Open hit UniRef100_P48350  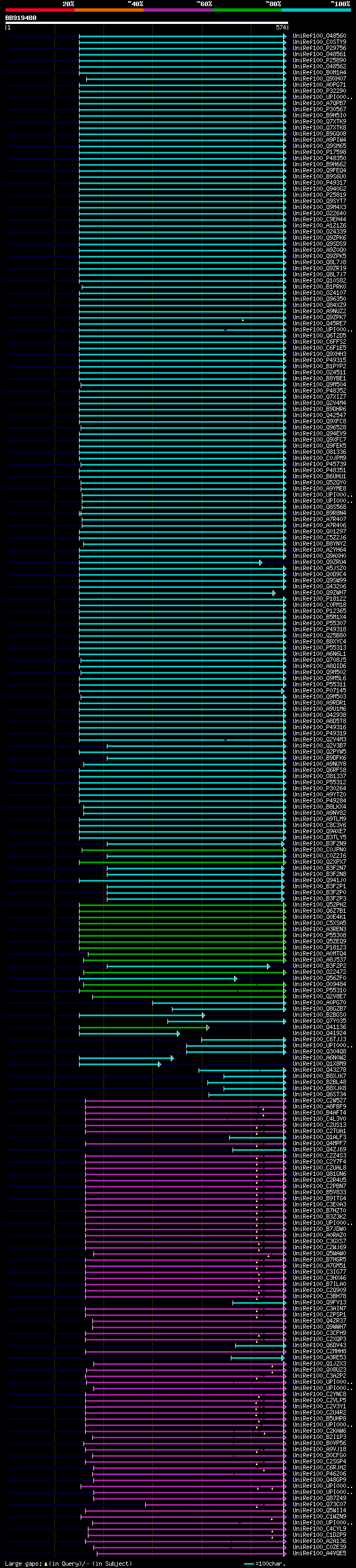point(319,159)
